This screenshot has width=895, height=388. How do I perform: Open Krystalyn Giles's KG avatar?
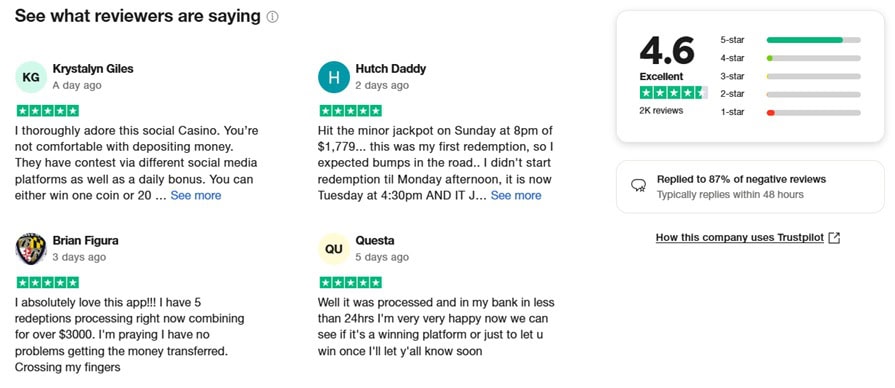pos(31,77)
